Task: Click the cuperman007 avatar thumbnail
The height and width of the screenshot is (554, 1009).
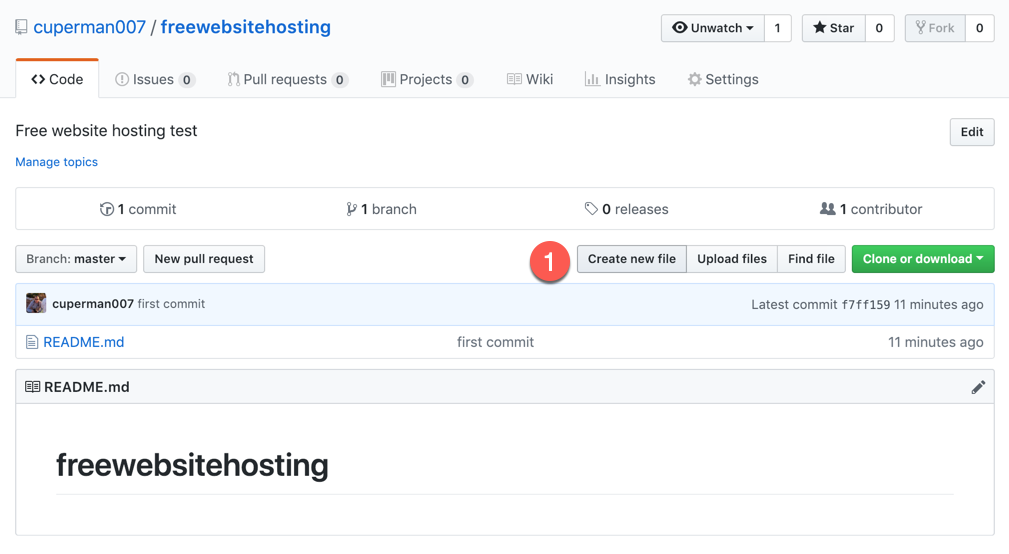Action: pos(36,304)
